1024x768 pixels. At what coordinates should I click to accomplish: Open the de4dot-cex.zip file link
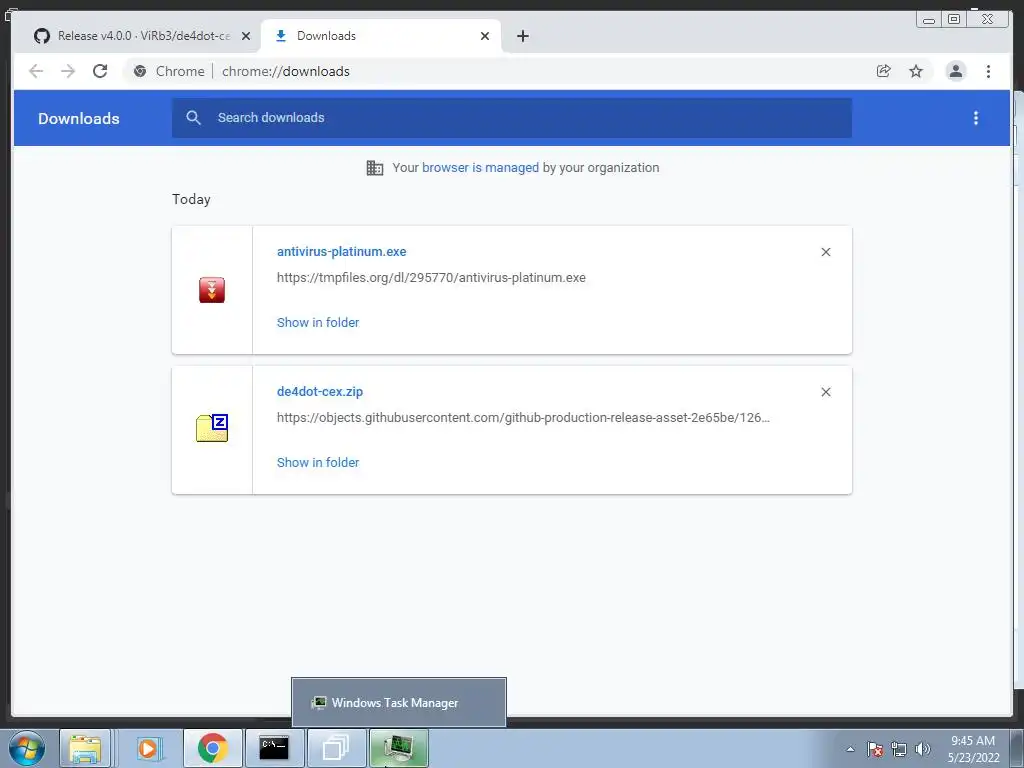tap(320, 392)
